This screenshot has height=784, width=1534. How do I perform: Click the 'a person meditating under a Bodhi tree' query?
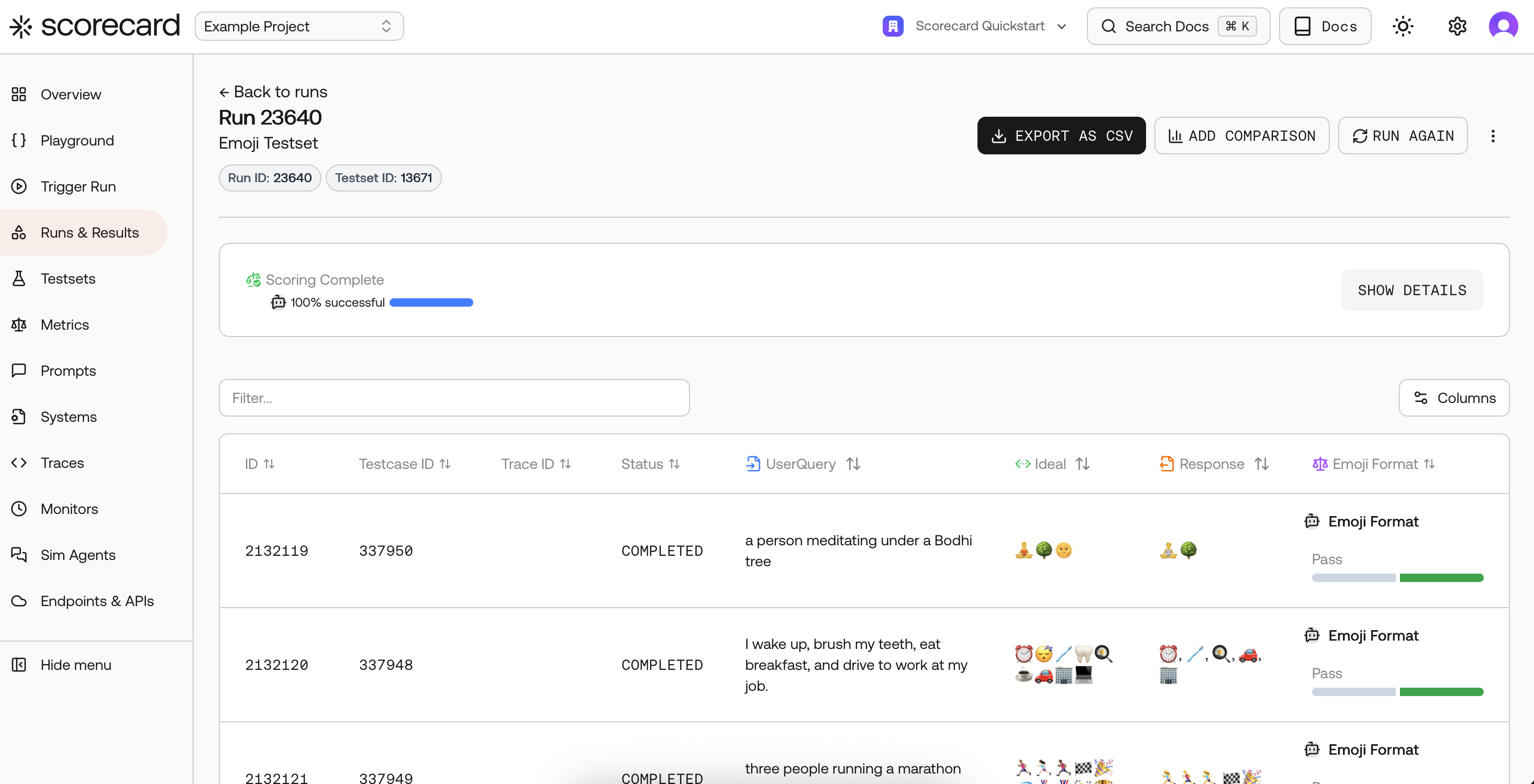pos(858,551)
